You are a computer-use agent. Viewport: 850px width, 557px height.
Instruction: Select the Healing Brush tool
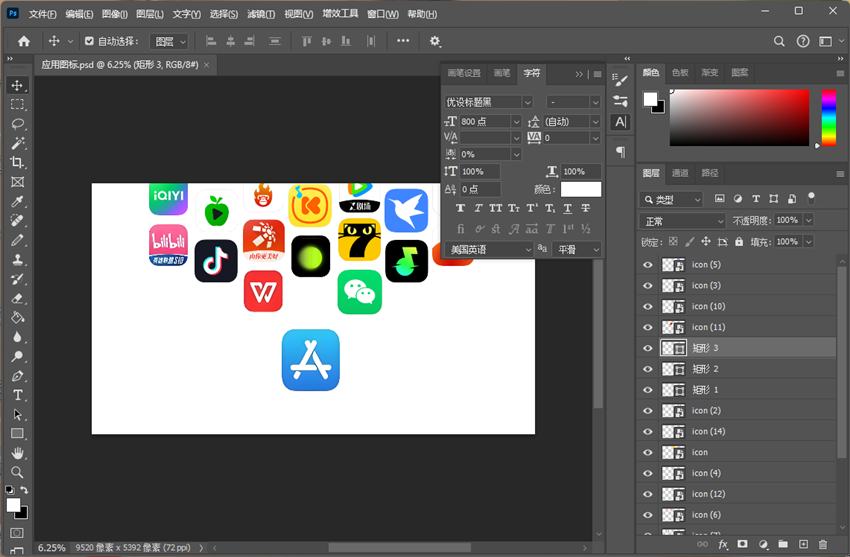tap(17, 221)
